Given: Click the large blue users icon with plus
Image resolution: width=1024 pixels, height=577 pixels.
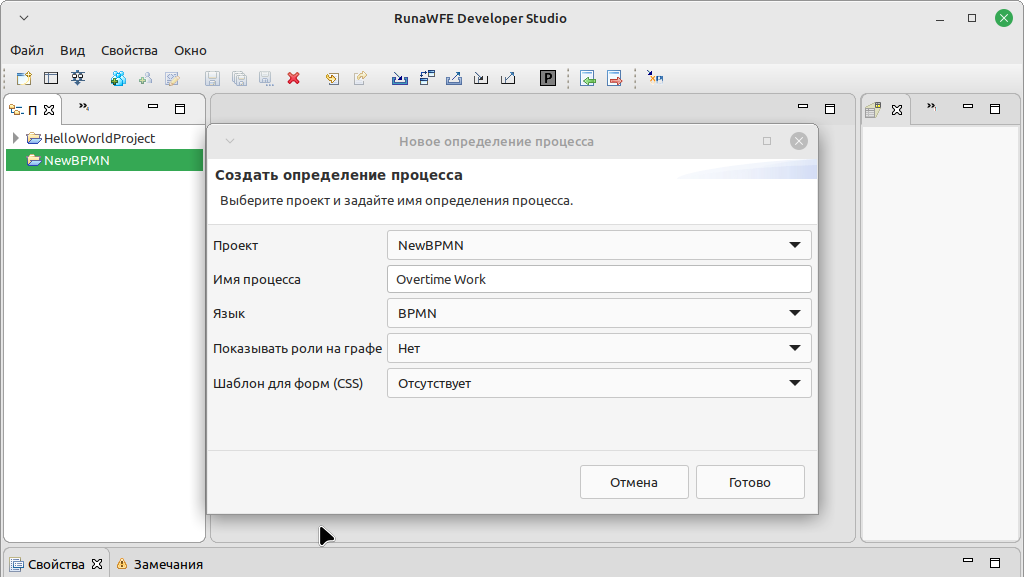Looking at the screenshot, I should pos(118,78).
